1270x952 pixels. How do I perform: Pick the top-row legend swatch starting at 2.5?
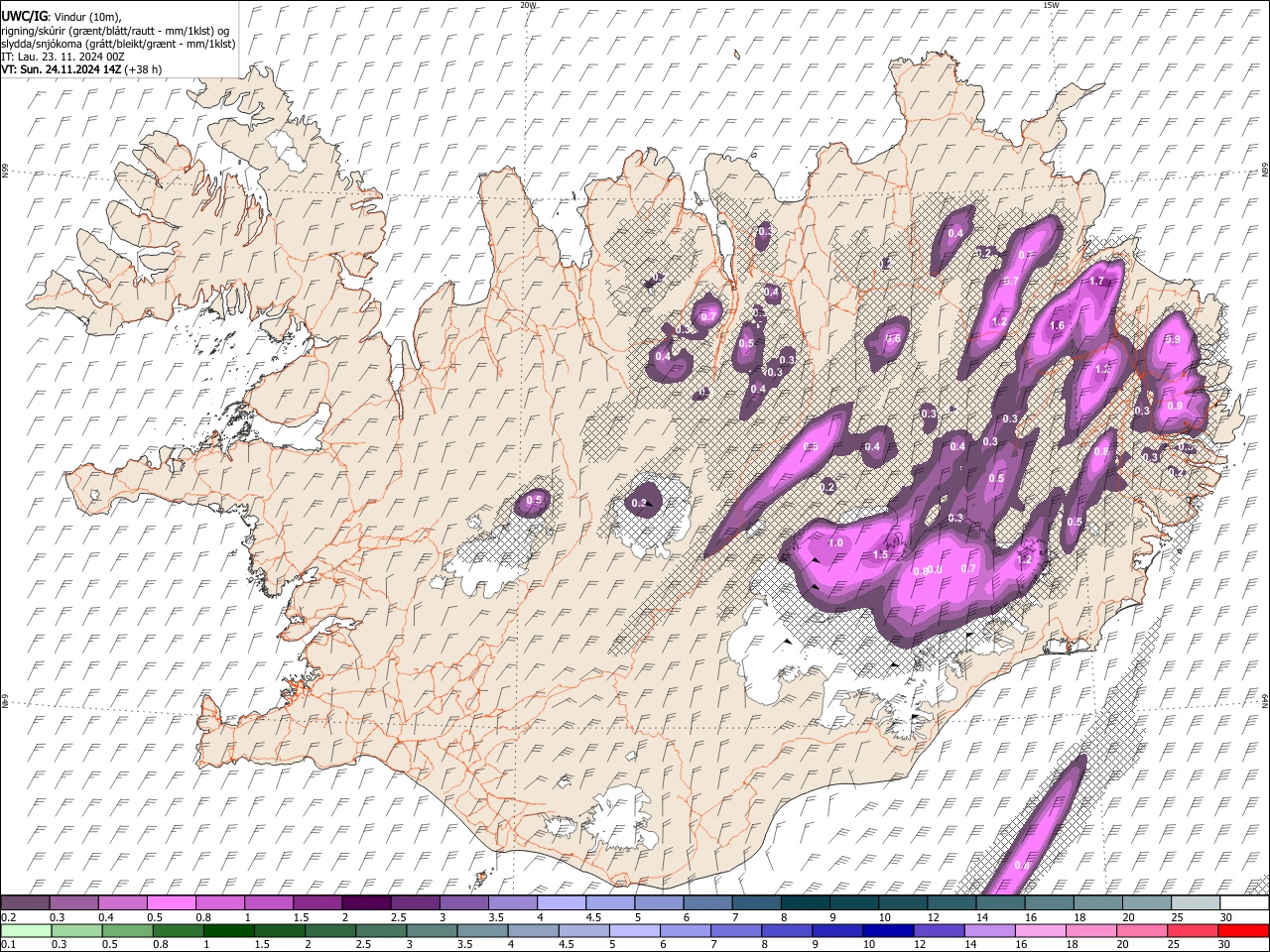click(x=415, y=902)
